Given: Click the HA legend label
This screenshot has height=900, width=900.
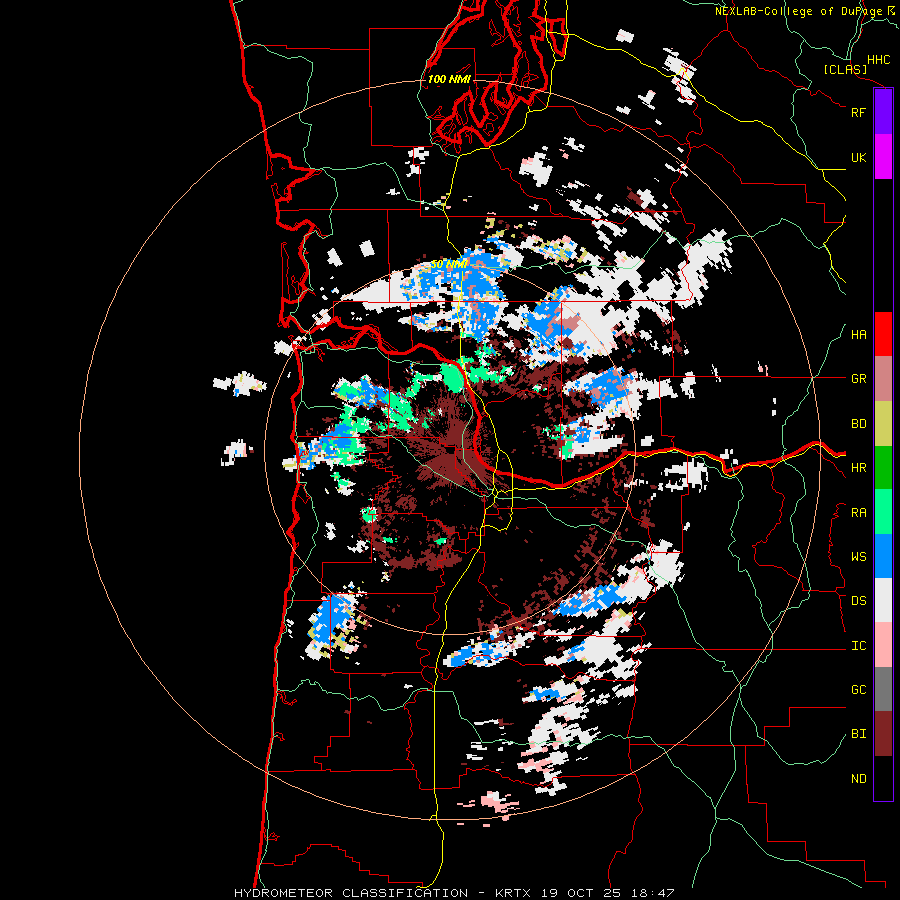Looking at the screenshot, I should pos(858,335).
